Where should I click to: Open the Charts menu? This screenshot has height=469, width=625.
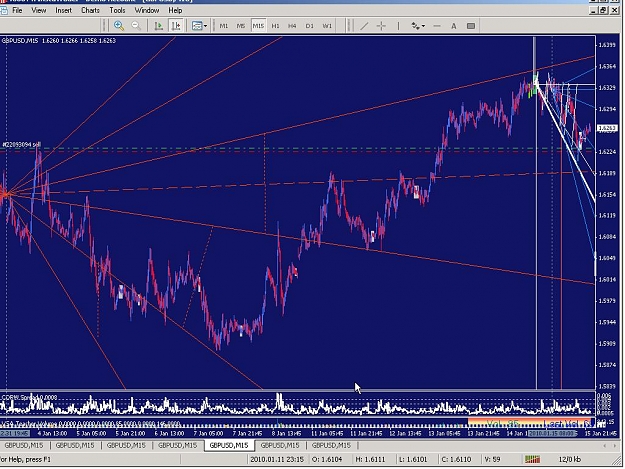(90, 10)
